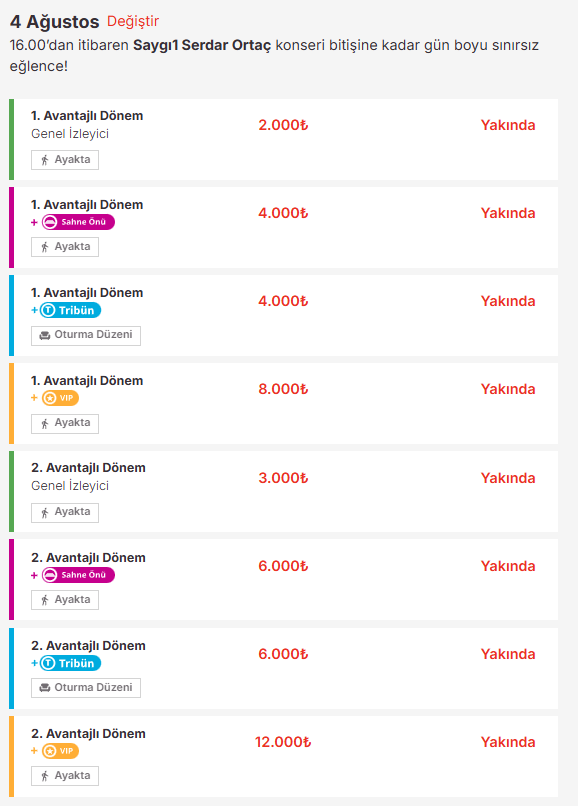
Task: Click the Tribün badge in 1. Avantajlı Dönem
Action: 70,310
